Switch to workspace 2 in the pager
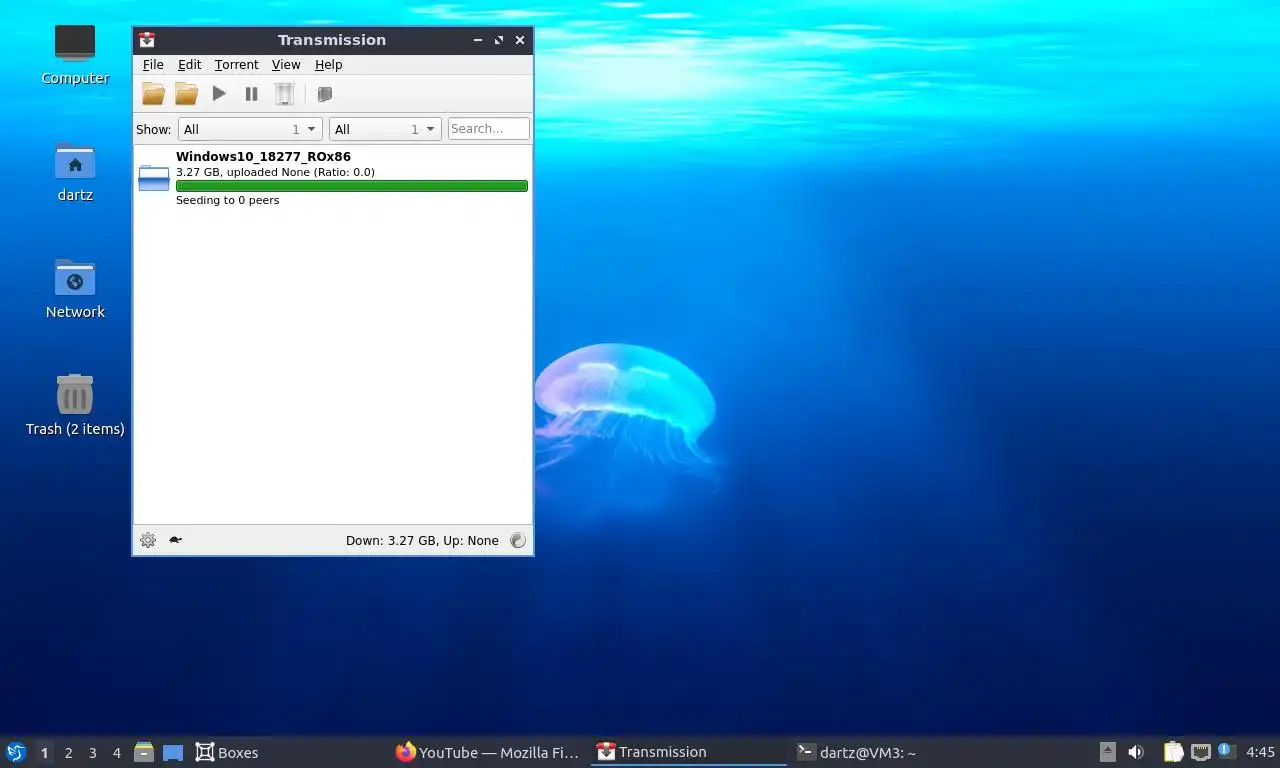Image resolution: width=1280 pixels, height=768 pixels. [68, 753]
